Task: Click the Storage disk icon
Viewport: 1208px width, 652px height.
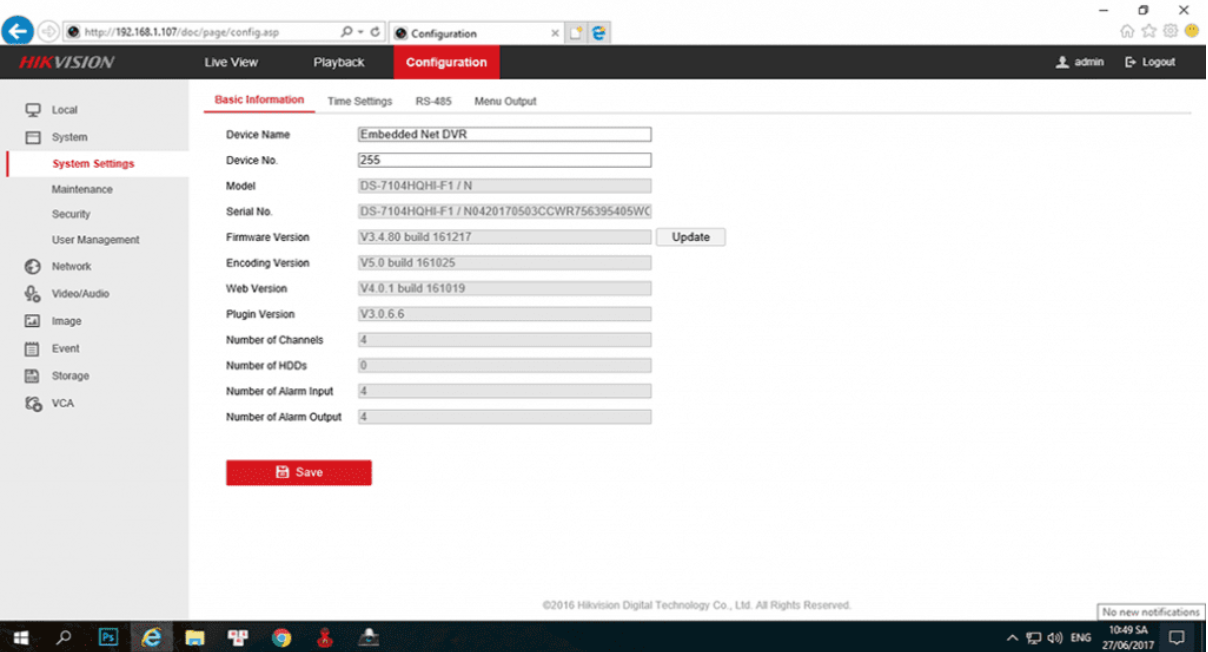Action: pos(33,376)
